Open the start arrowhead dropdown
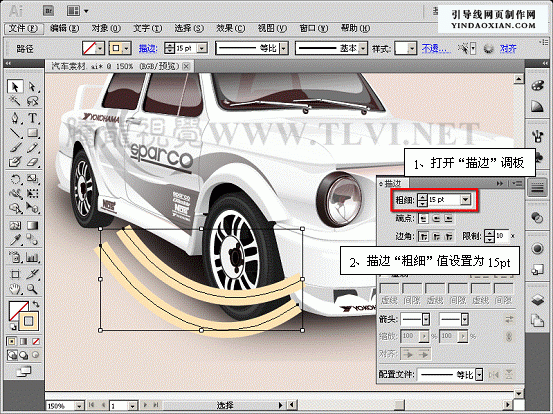The width and height of the screenshot is (553, 414). [426, 319]
